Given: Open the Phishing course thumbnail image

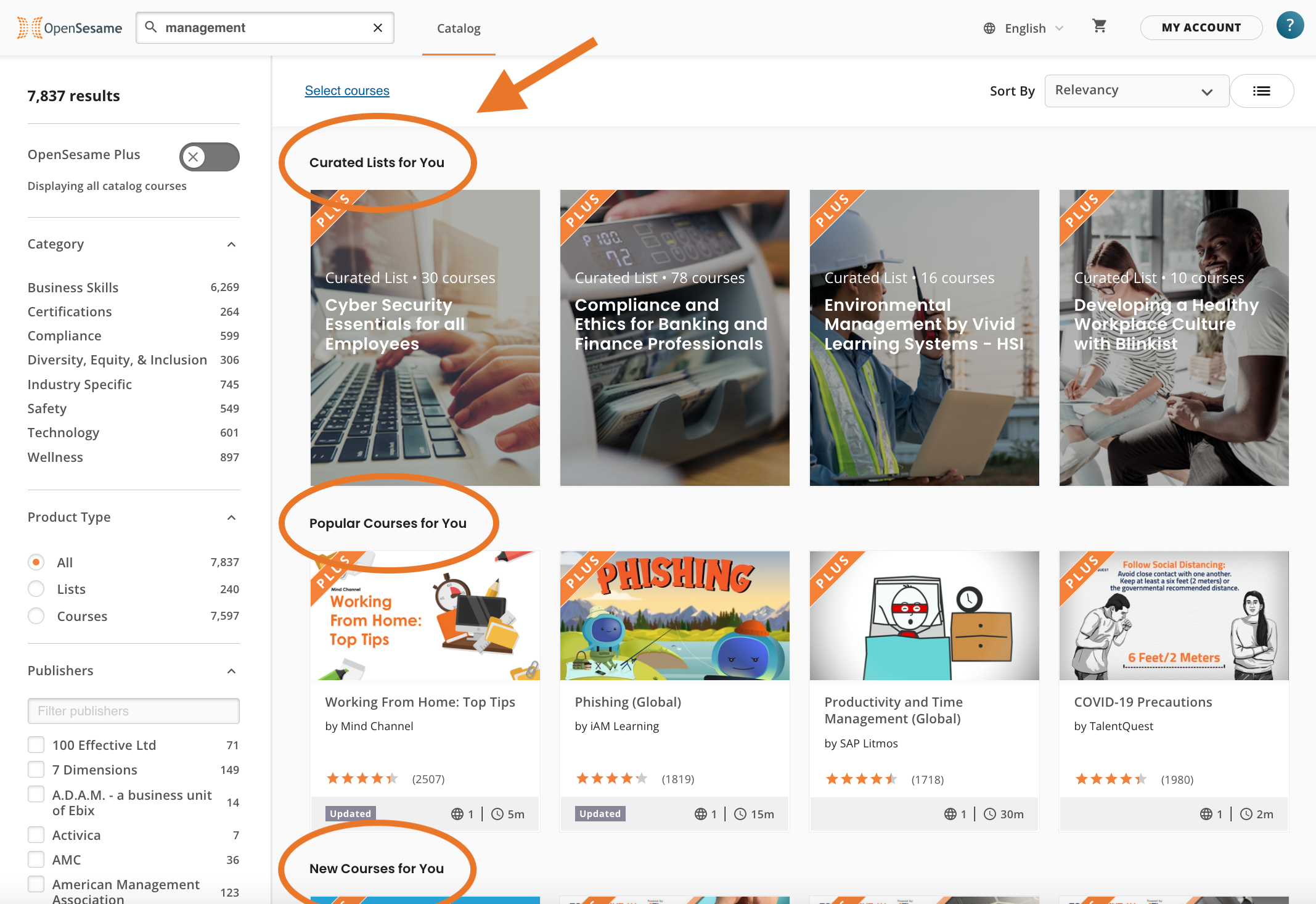Looking at the screenshot, I should click(x=675, y=615).
